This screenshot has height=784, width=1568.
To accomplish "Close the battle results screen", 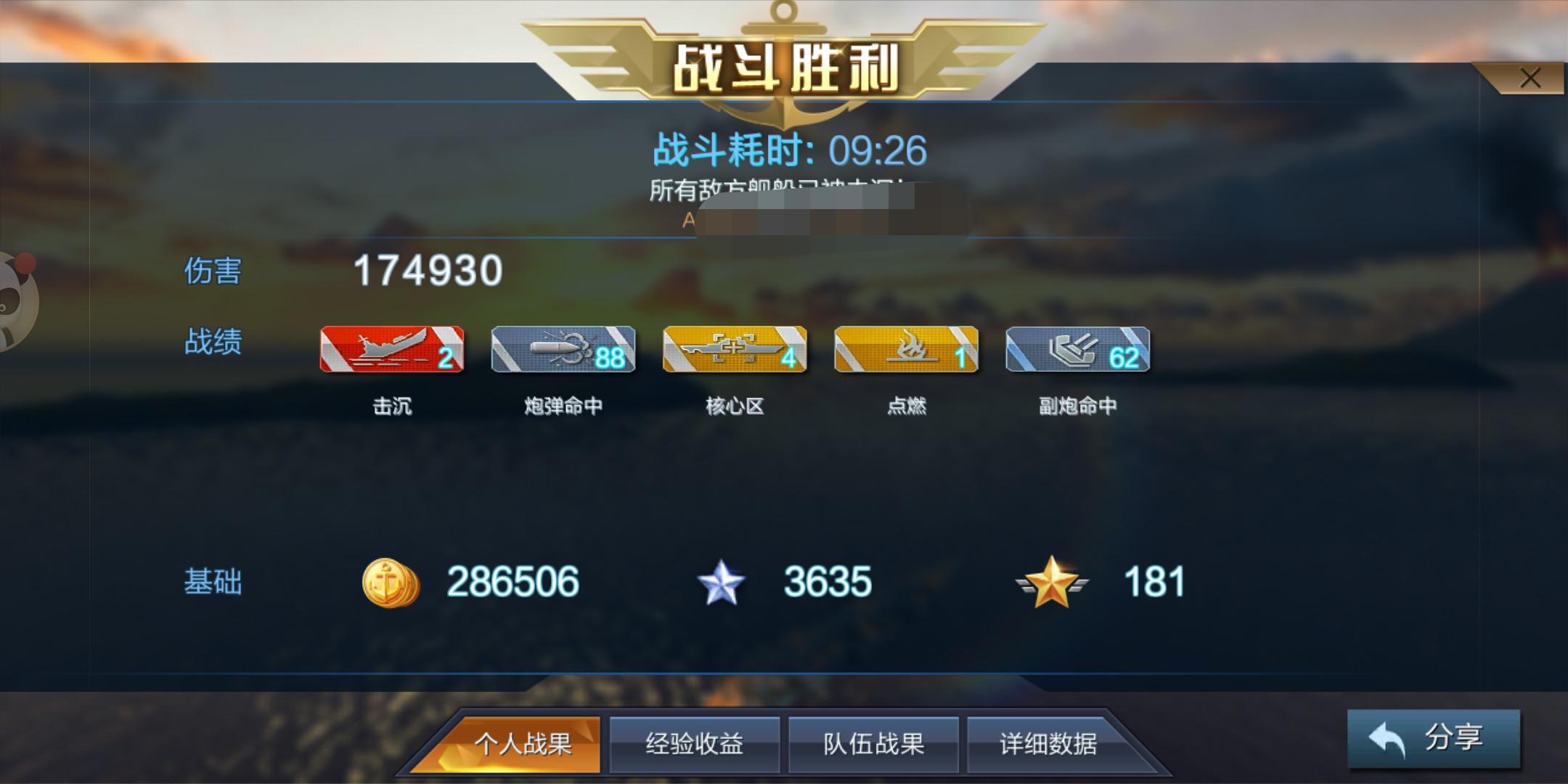I will (x=1530, y=78).
